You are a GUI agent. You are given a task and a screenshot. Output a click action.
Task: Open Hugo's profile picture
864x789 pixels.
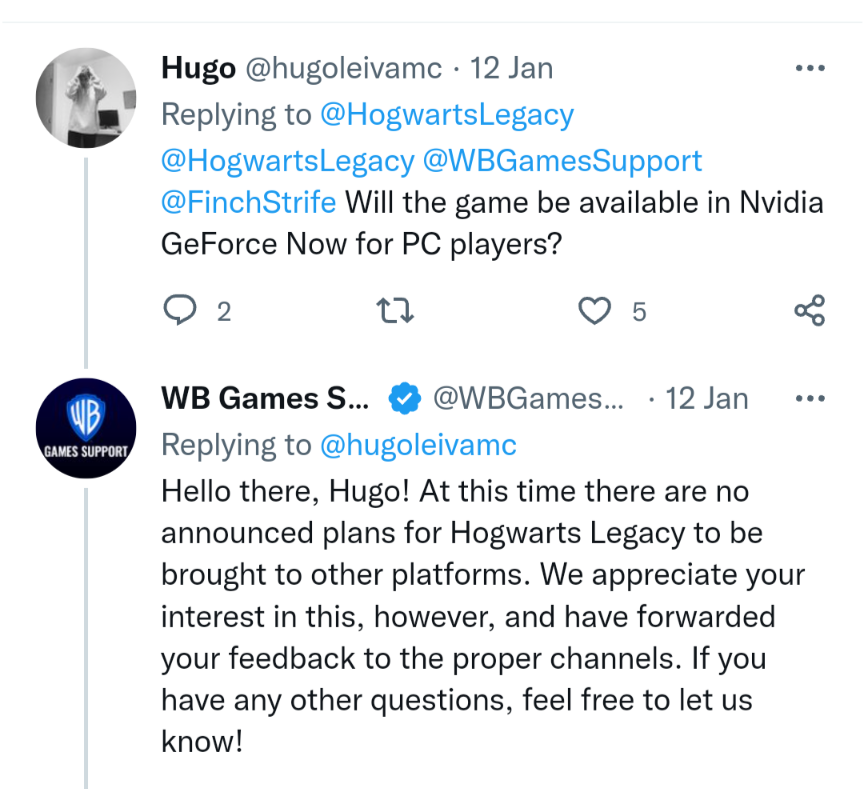tap(86, 98)
